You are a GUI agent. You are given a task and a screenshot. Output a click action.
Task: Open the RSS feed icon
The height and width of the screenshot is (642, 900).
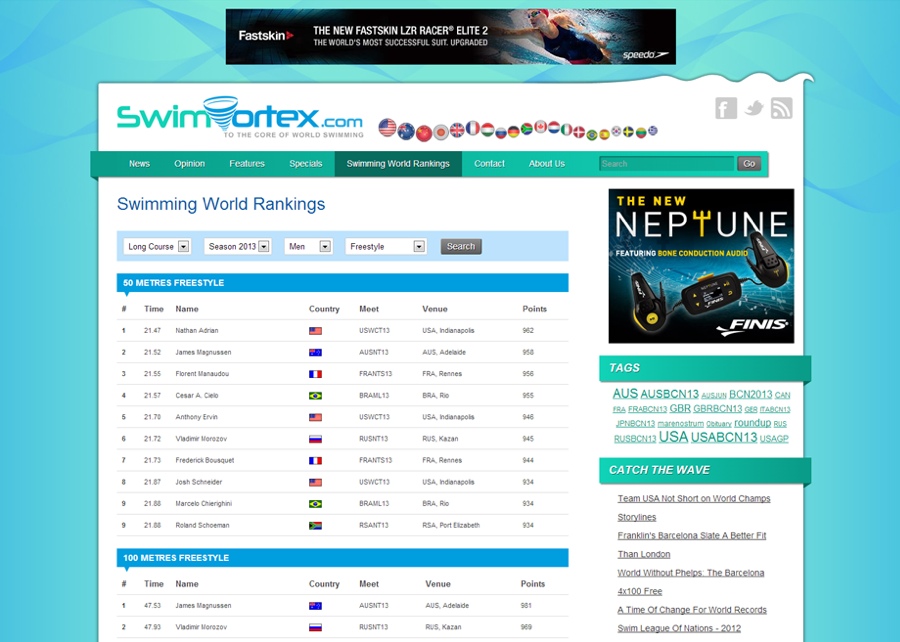781,108
